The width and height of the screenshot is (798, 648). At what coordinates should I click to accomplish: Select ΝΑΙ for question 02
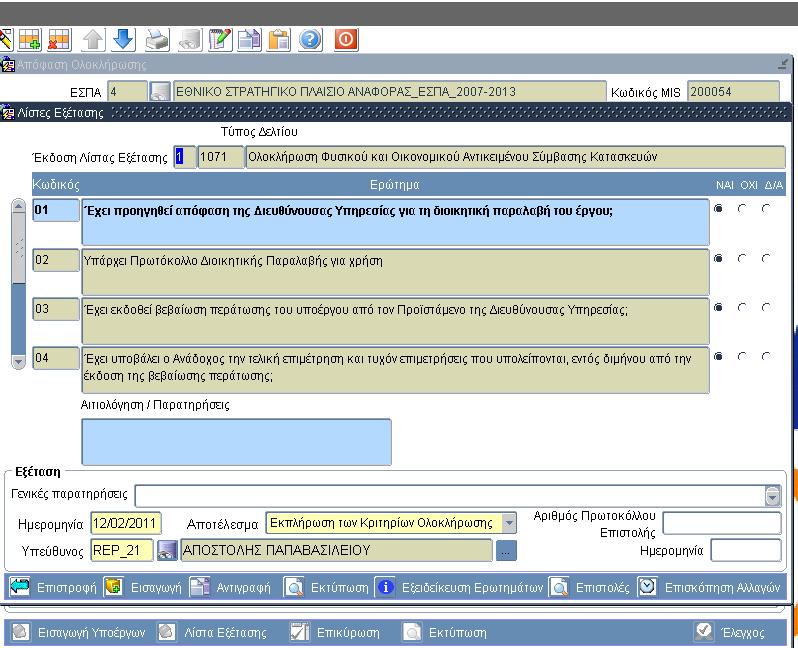(719, 259)
